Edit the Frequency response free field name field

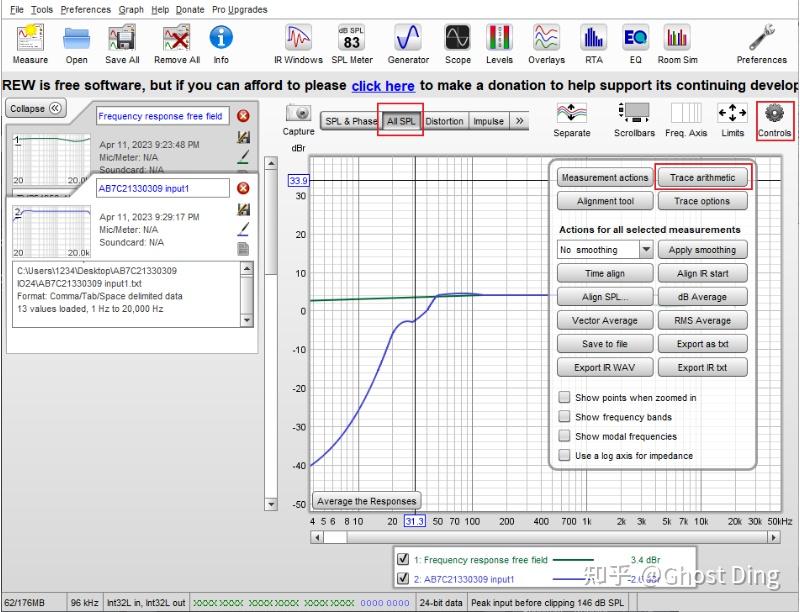tap(163, 116)
